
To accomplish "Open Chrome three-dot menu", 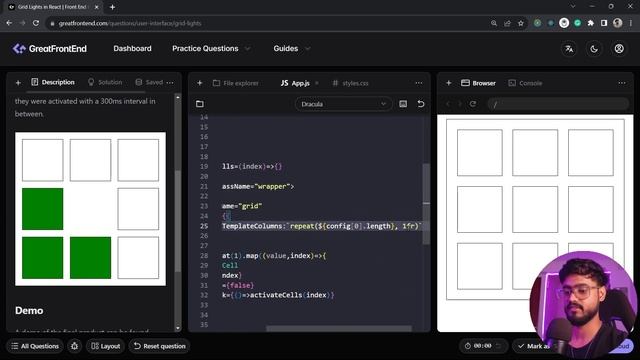I will (631, 23).
